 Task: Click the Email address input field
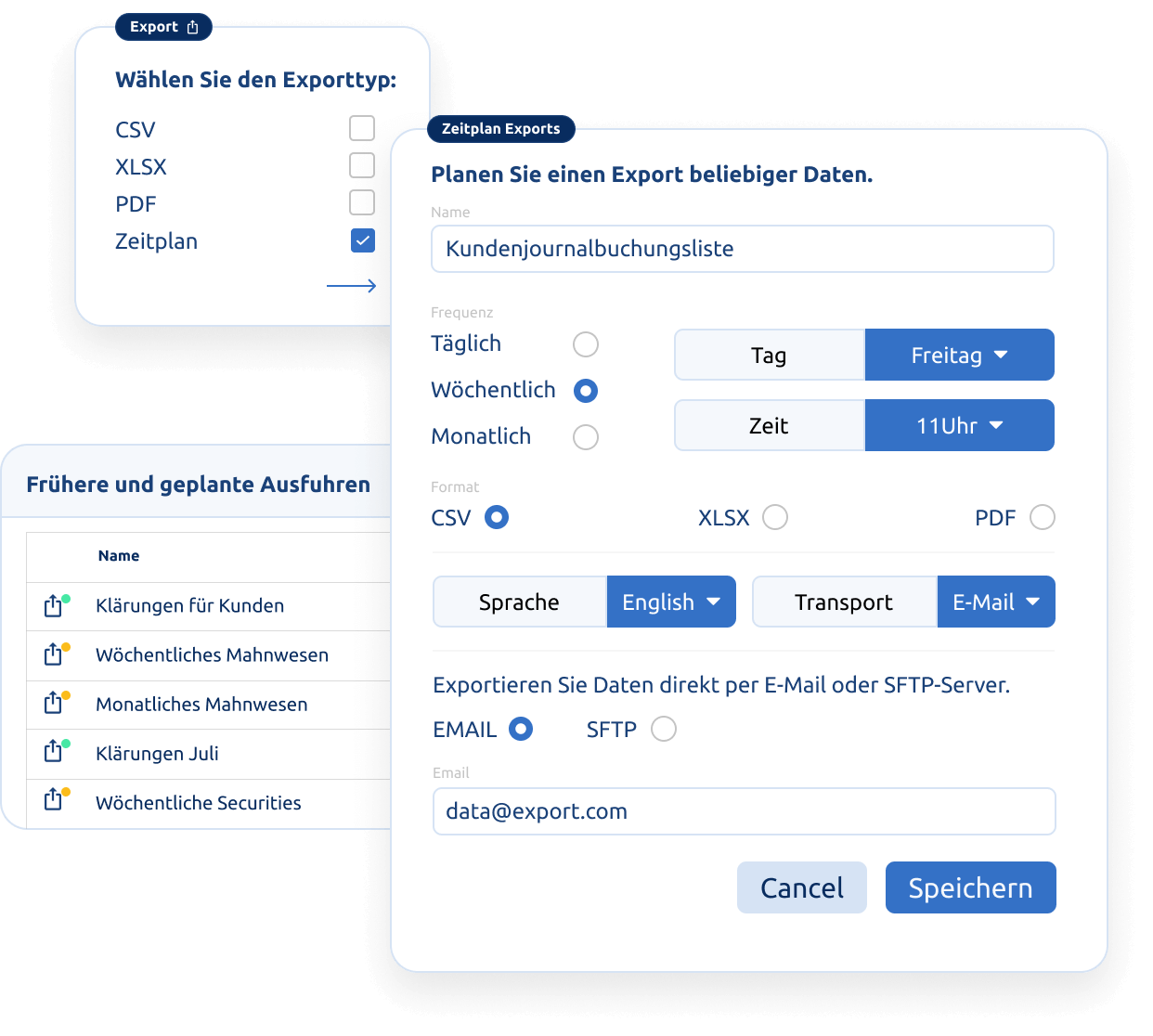pyautogui.click(x=745, y=811)
